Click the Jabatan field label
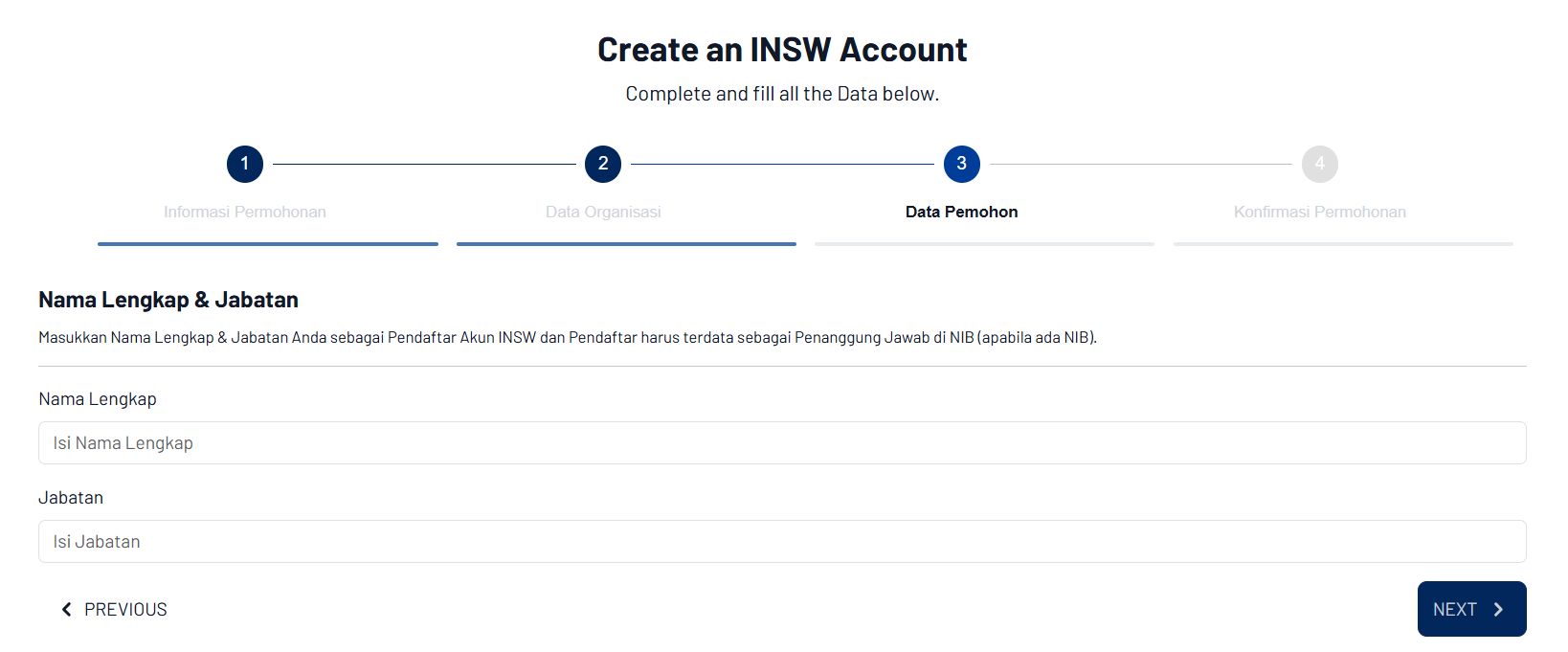1568x652 pixels. click(x=71, y=498)
